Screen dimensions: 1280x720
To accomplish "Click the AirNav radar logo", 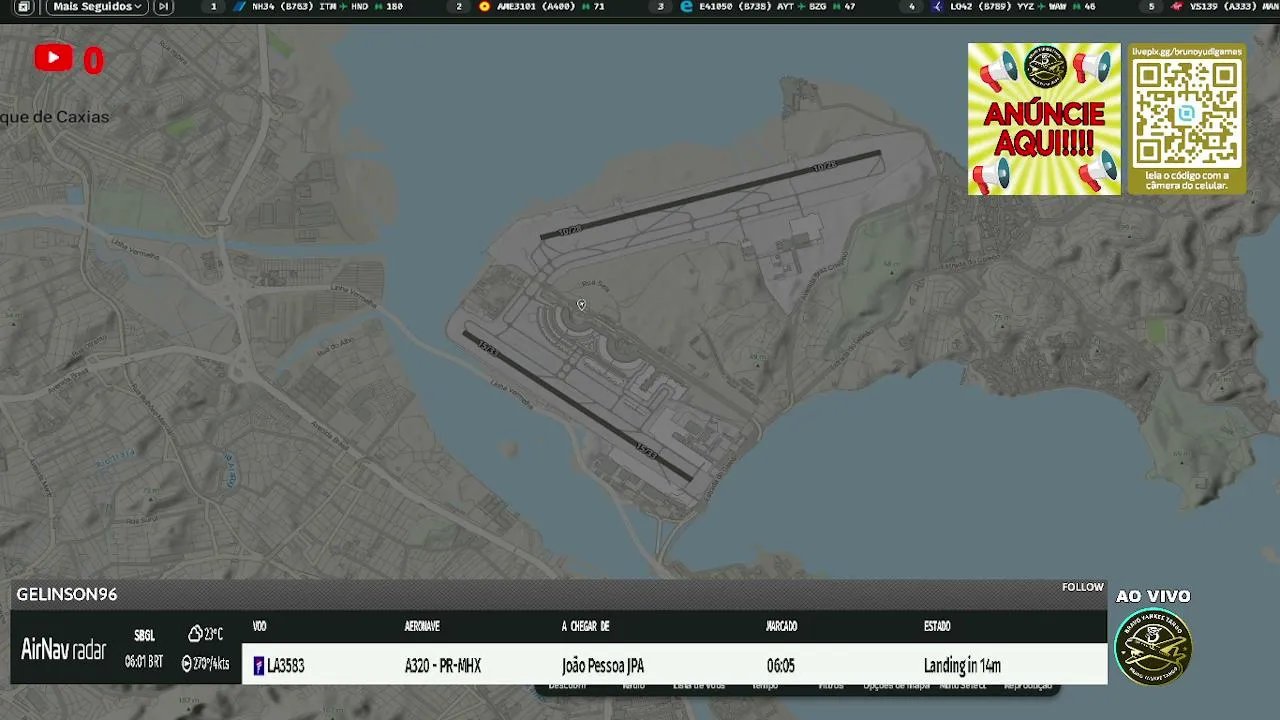I will (63, 650).
